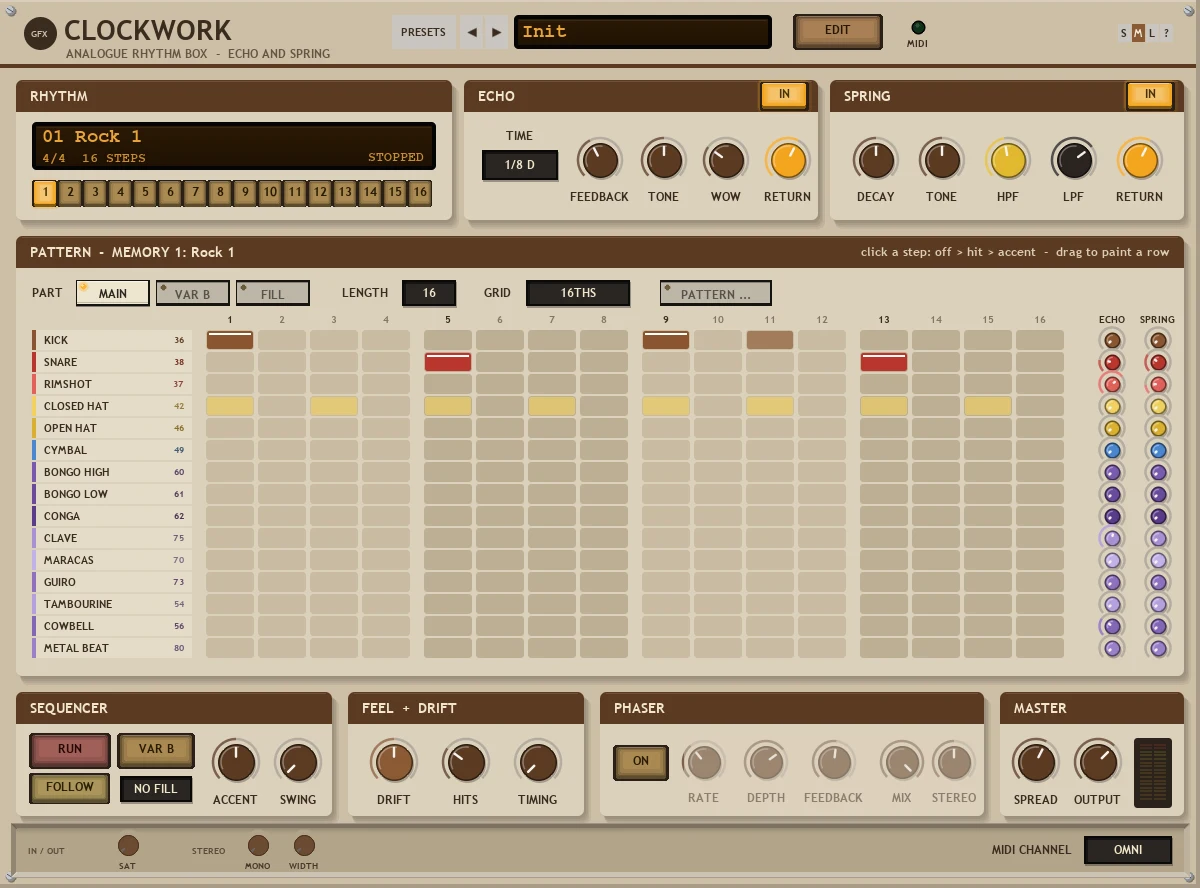Open the LENGTH 16 selector

tap(429, 293)
